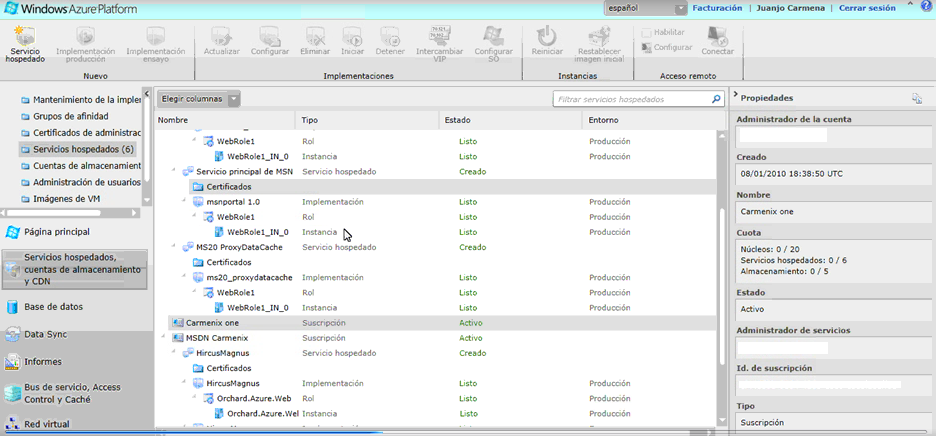
Task: Click the copy icon in Propiedades header
Action: [917, 99]
